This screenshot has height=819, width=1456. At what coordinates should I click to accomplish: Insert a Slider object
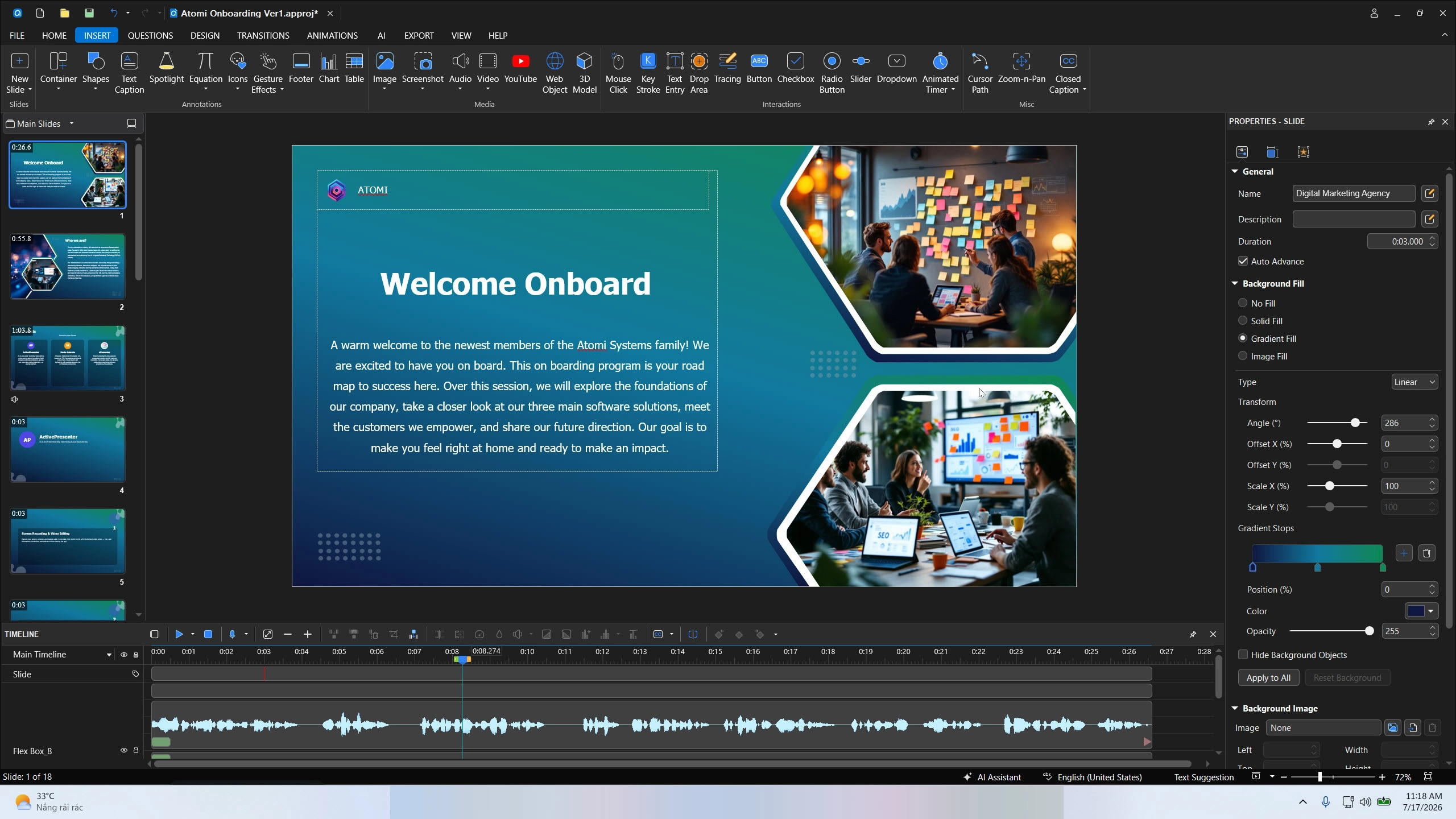coord(861,69)
